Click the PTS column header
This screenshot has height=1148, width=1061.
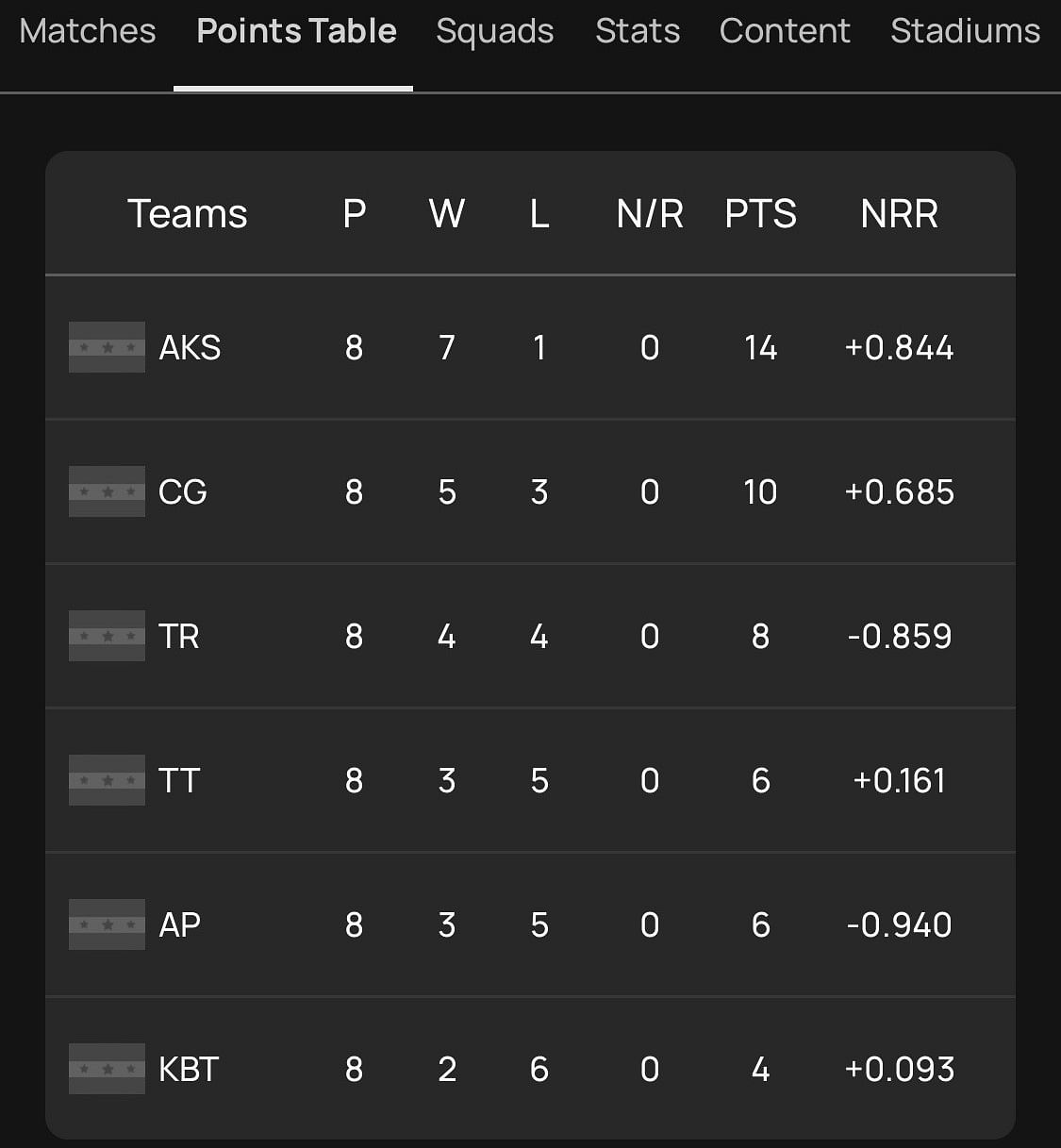tap(760, 214)
